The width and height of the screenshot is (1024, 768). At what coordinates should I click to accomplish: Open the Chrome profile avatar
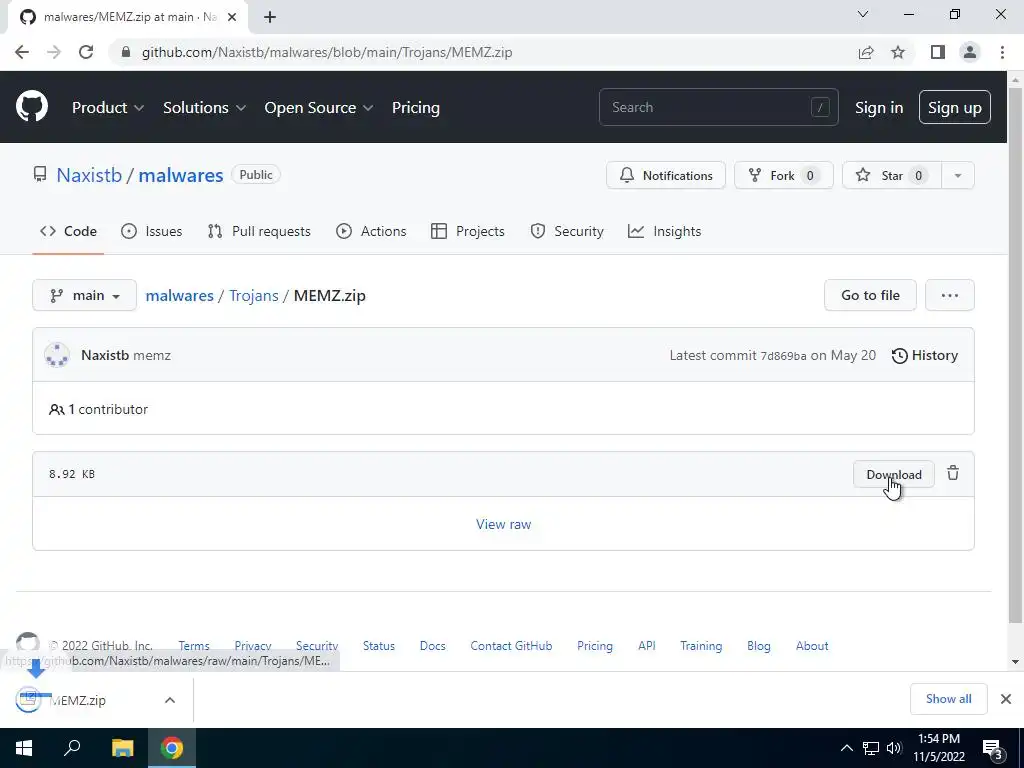970,52
